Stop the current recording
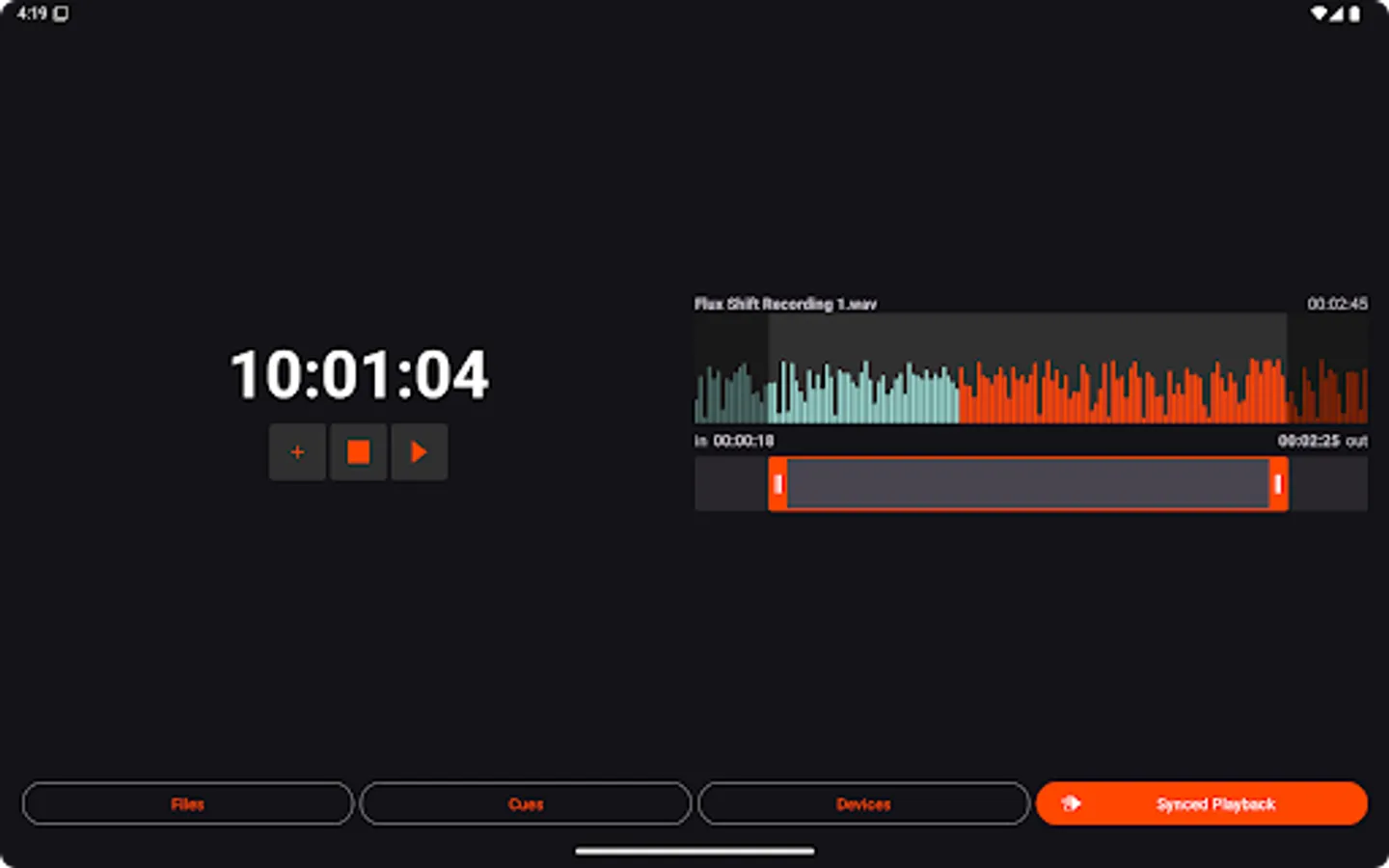The height and width of the screenshot is (868, 1389). 358,451
